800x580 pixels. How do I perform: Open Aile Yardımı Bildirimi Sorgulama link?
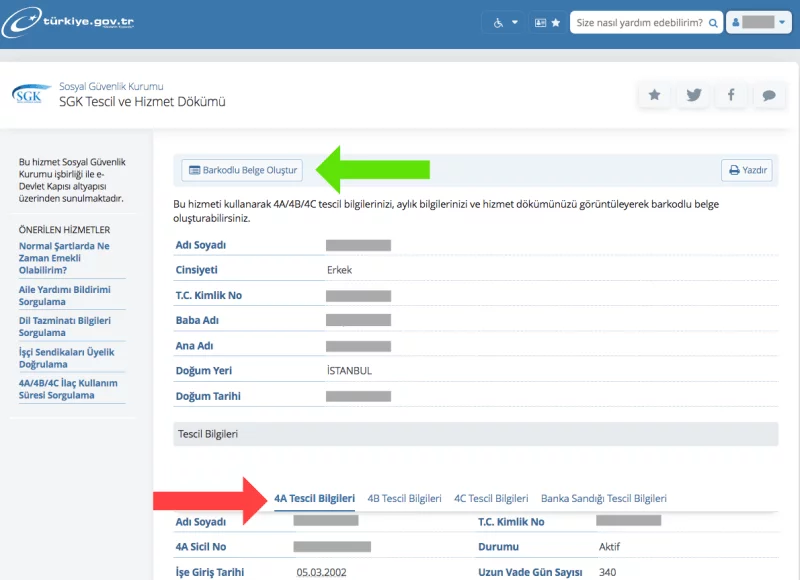[x=65, y=296]
